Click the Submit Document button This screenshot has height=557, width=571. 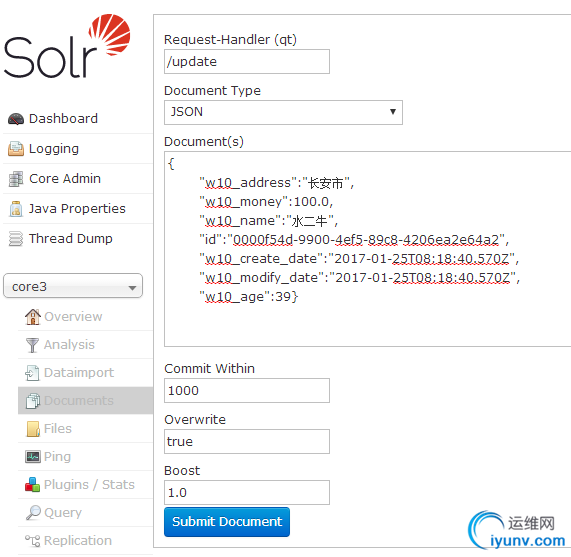click(227, 522)
